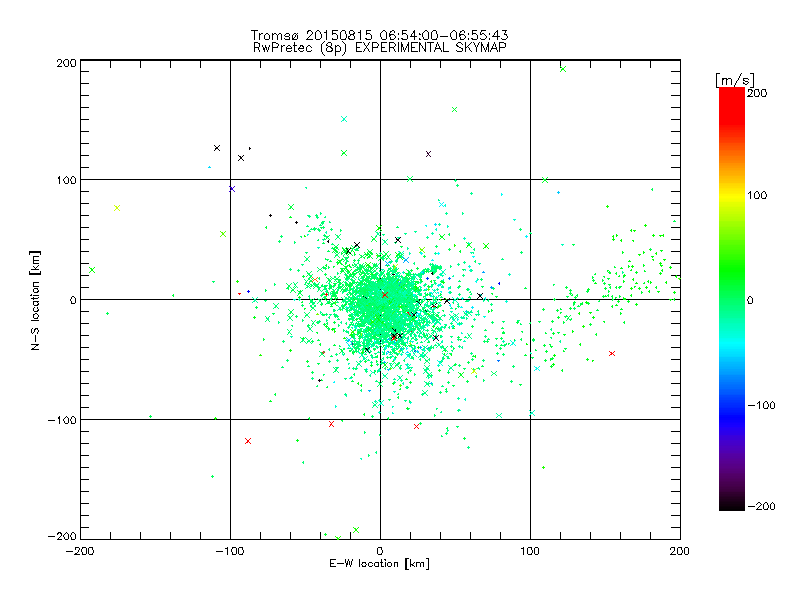
Task: Click the 0 tick label on N-S axis
Action: coord(73,300)
